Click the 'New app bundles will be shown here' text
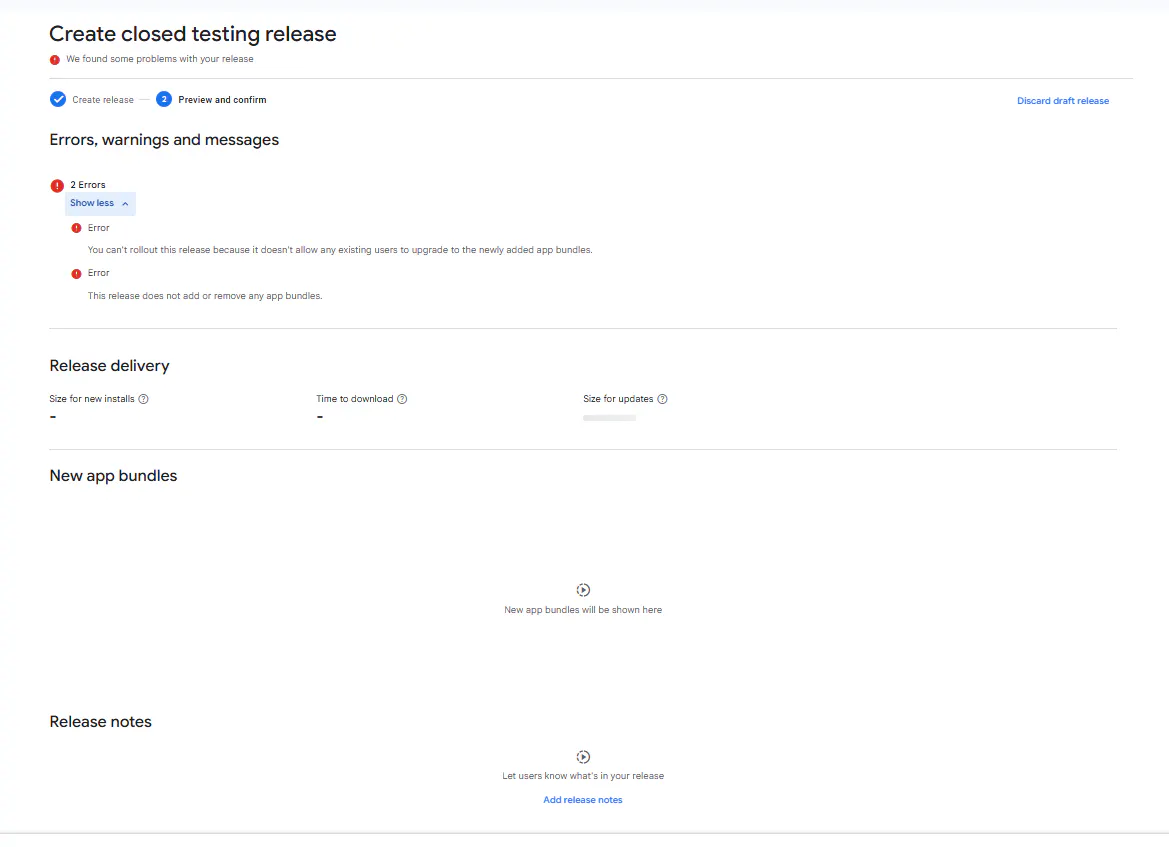This screenshot has height=847, width=1169. [x=583, y=610]
